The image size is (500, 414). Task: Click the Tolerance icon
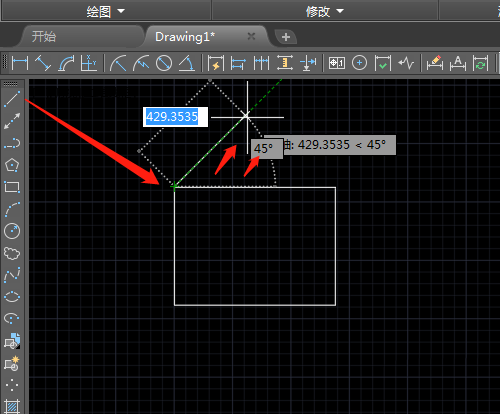(x=337, y=63)
